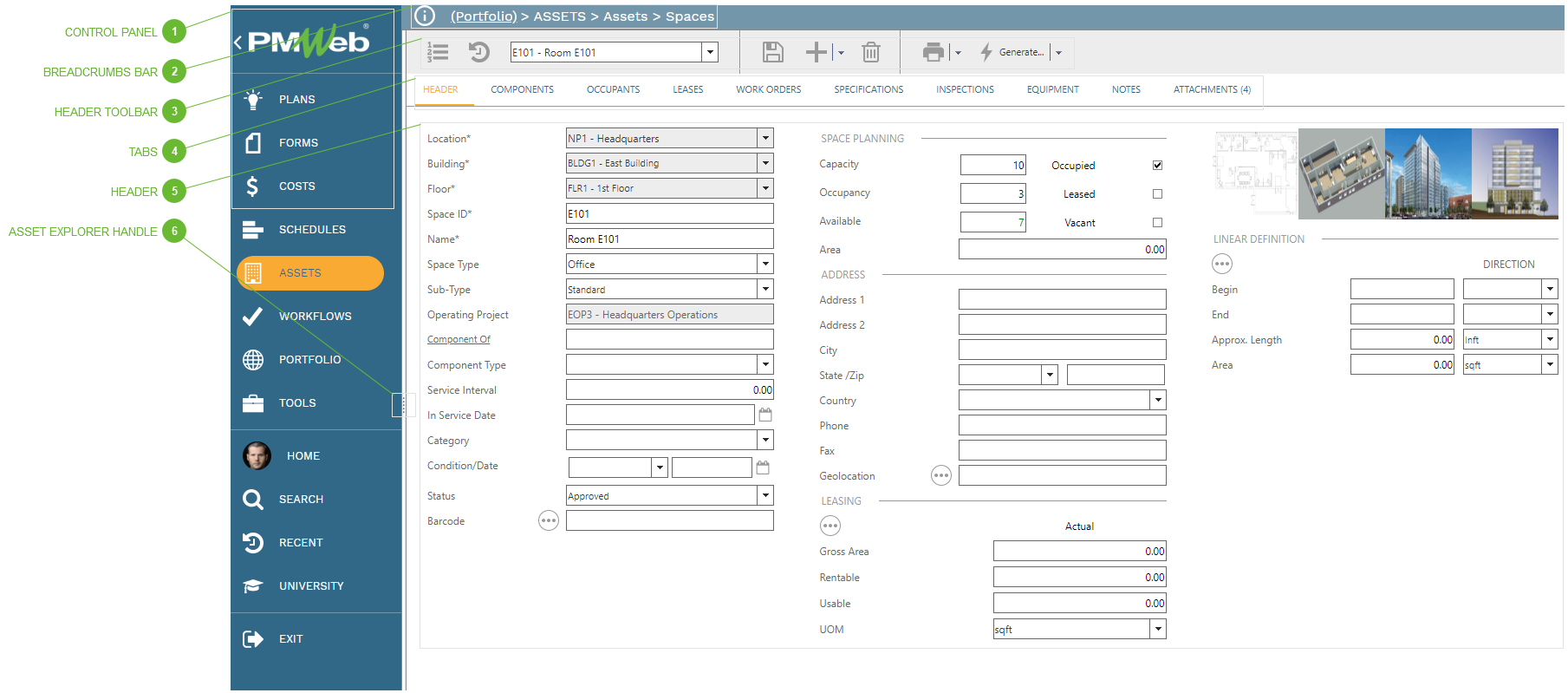Image resolution: width=1568 pixels, height=693 pixels.
Task: Click the Delete trash can icon
Action: pyautogui.click(x=870, y=53)
